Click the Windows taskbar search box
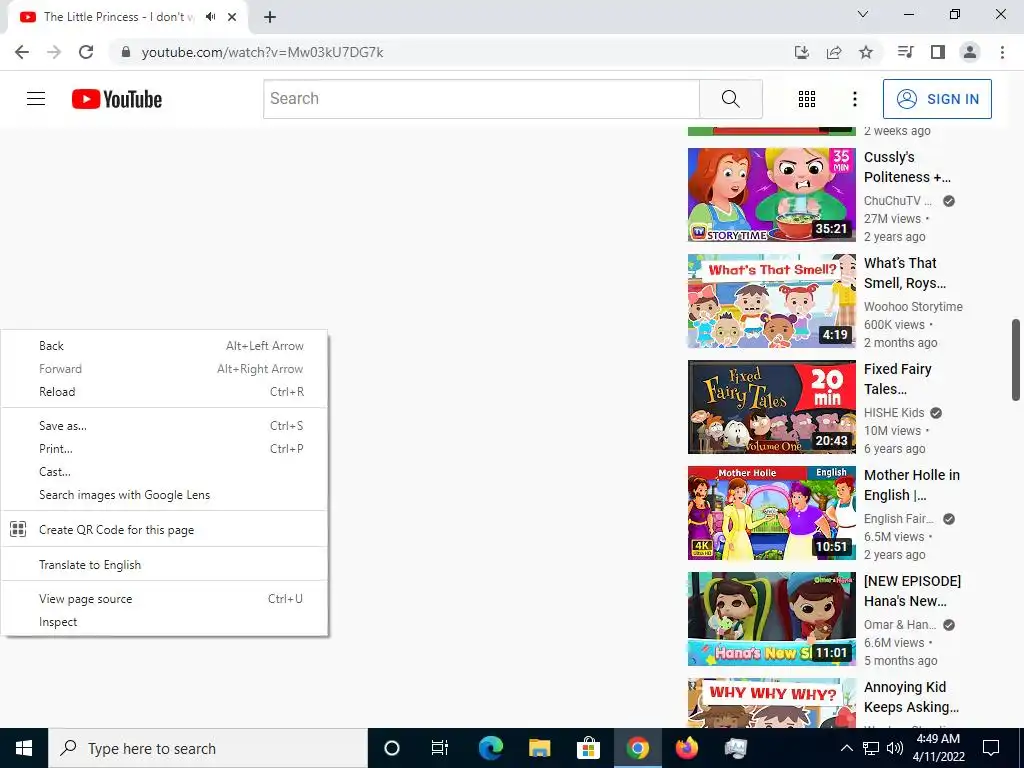 (208, 748)
